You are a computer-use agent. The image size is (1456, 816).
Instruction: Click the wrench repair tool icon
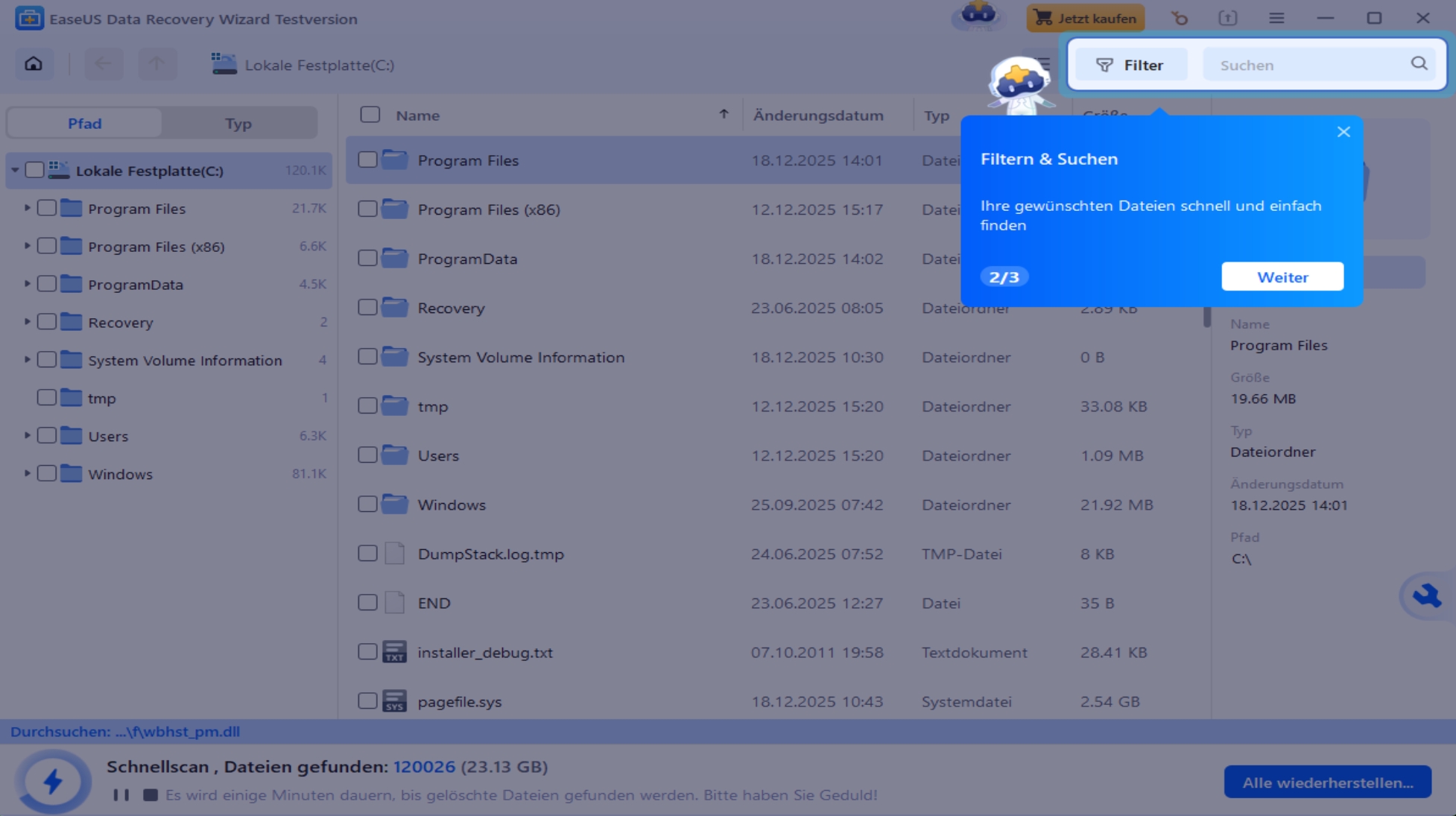1426,595
